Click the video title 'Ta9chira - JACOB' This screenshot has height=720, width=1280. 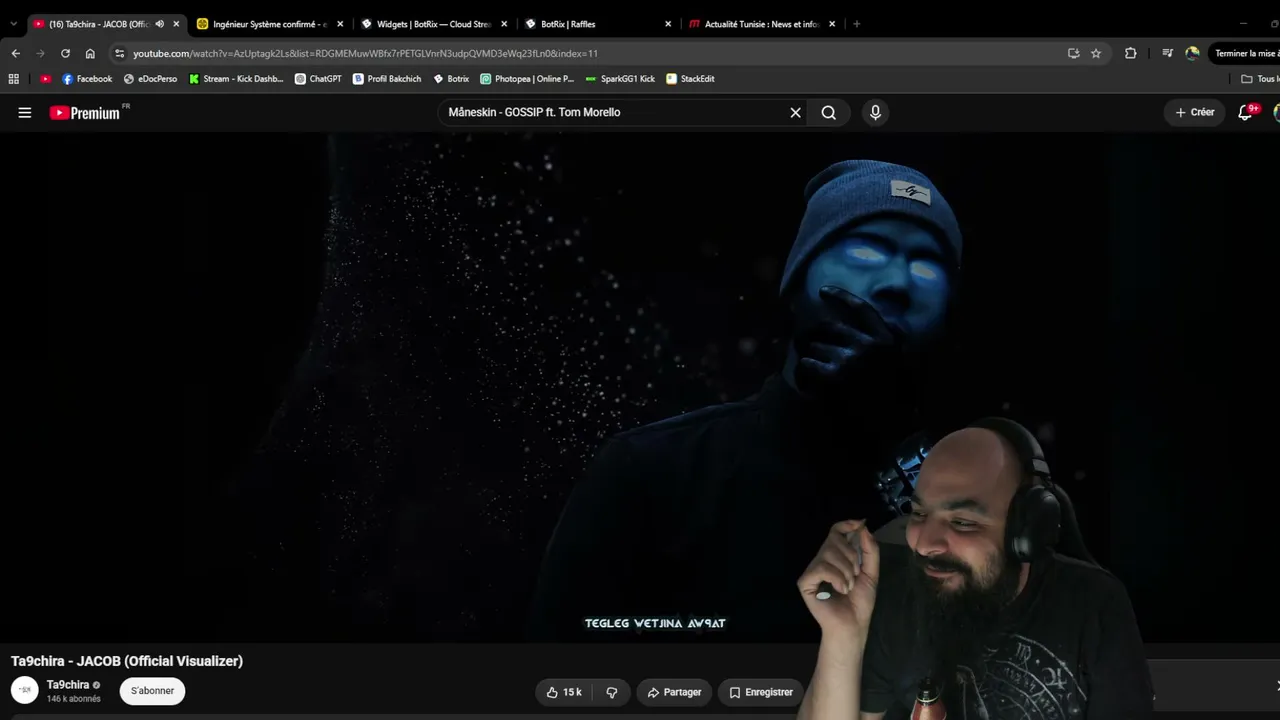click(x=127, y=661)
